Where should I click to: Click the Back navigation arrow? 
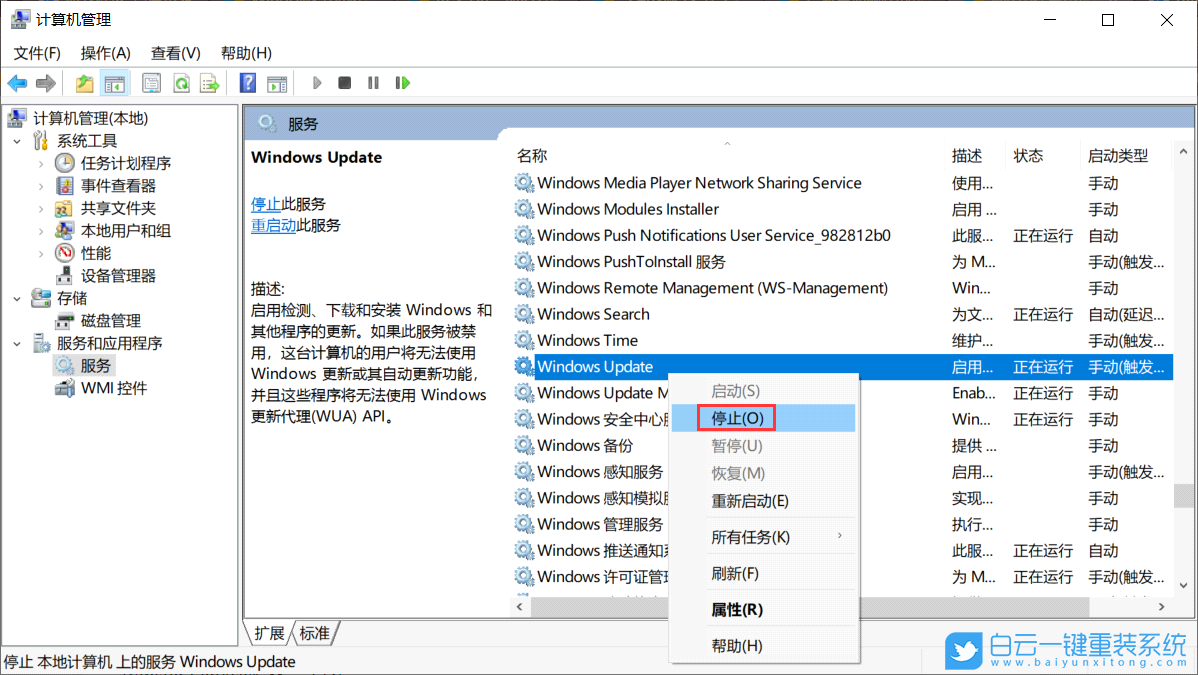[17, 83]
